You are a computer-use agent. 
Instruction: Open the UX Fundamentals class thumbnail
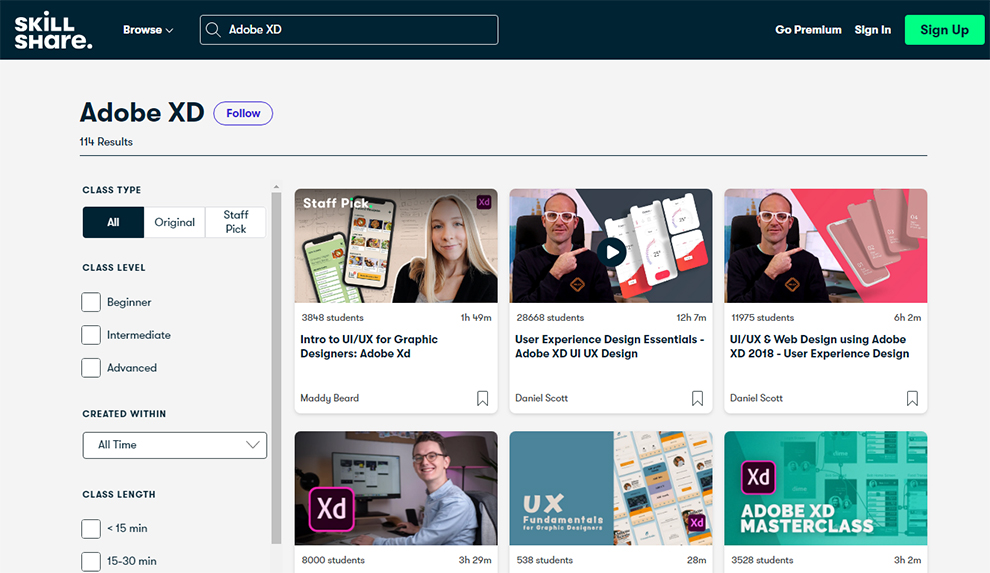[x=611, y=488]
